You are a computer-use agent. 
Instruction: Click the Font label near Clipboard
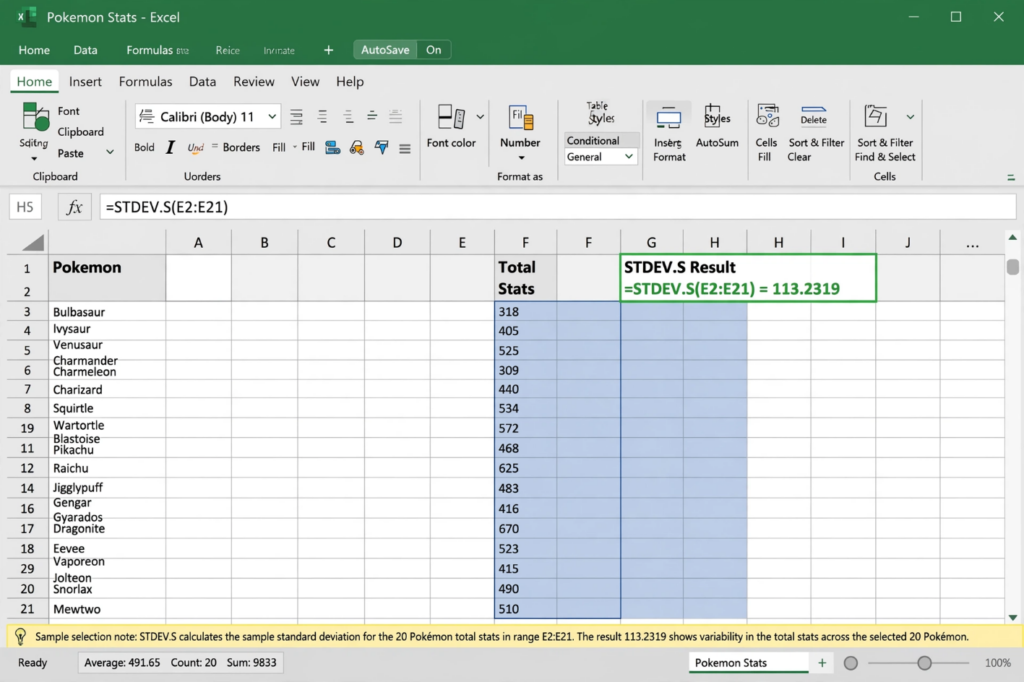pos(68,111)
